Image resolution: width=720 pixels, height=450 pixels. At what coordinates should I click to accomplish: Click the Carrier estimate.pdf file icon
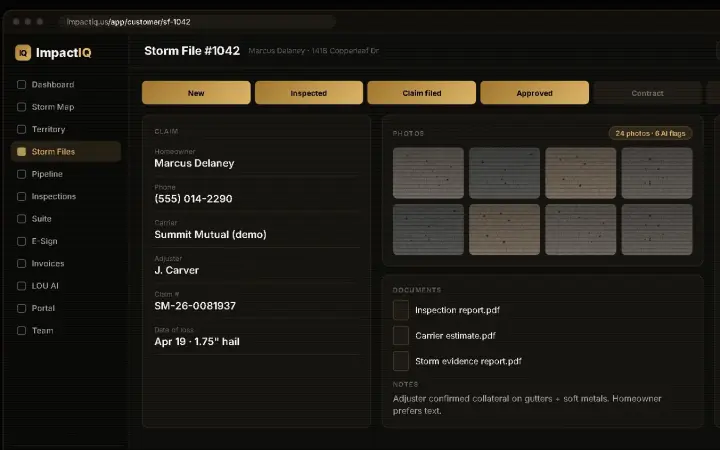click(x=401, y=336)
